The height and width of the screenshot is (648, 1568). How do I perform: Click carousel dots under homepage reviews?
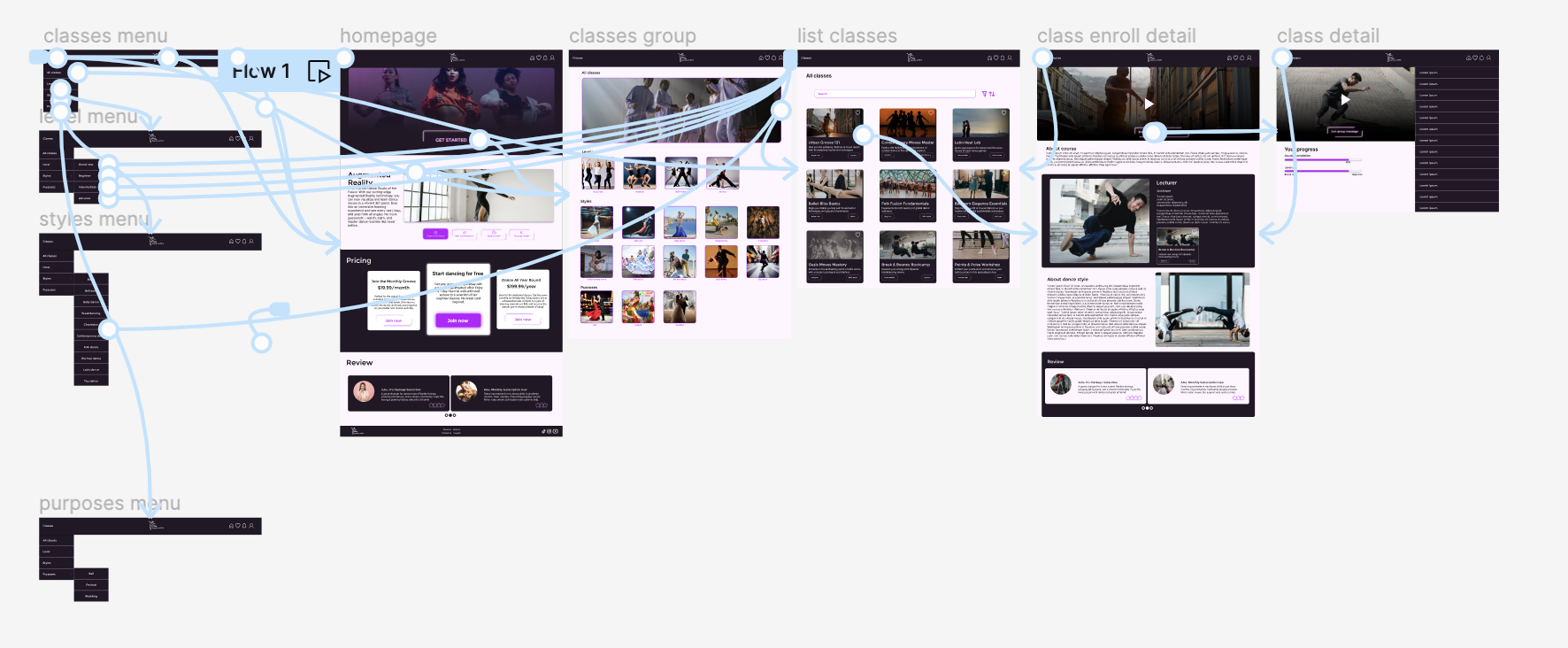tap(450, 415)
